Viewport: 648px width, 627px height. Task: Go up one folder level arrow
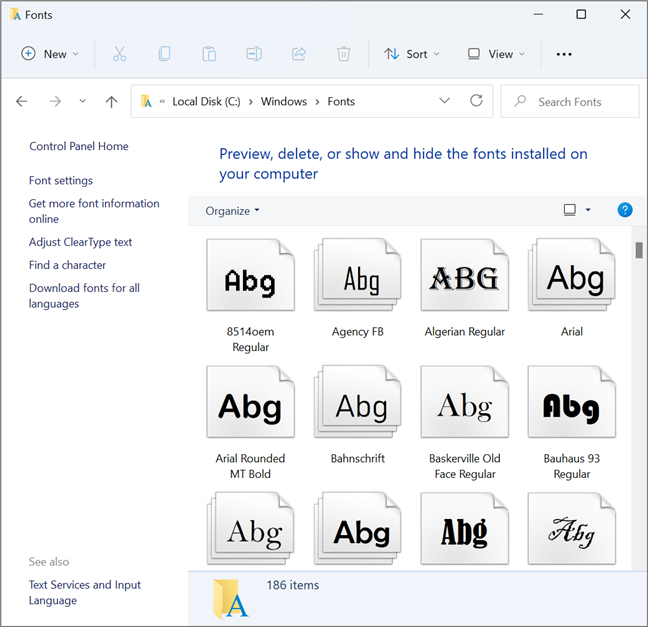(111, 101)
